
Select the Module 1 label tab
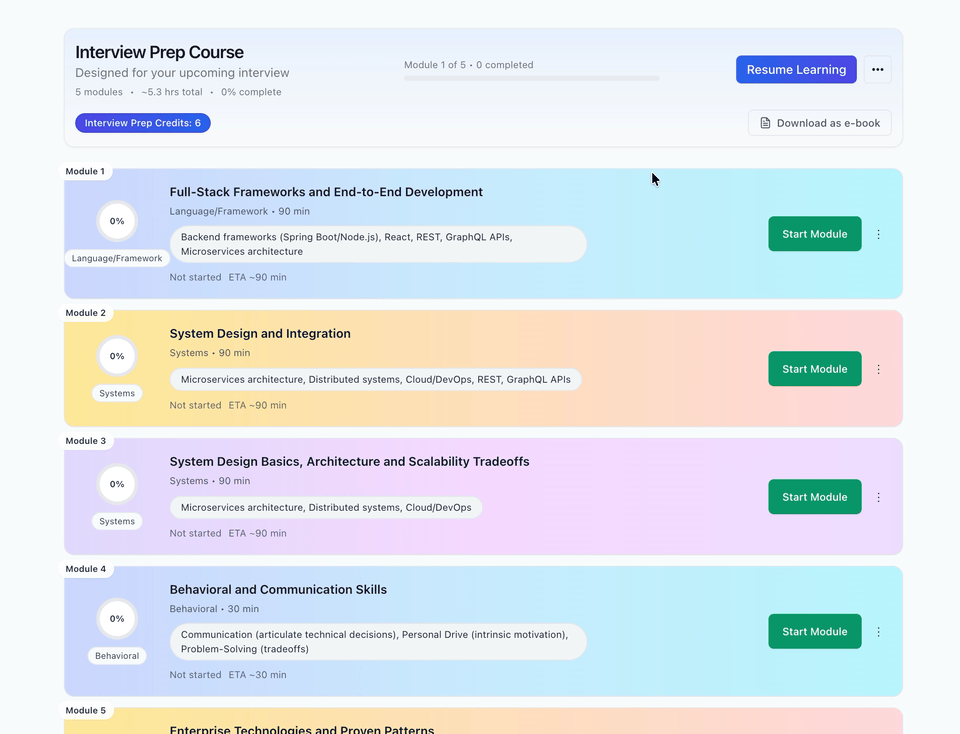(86, 171)
